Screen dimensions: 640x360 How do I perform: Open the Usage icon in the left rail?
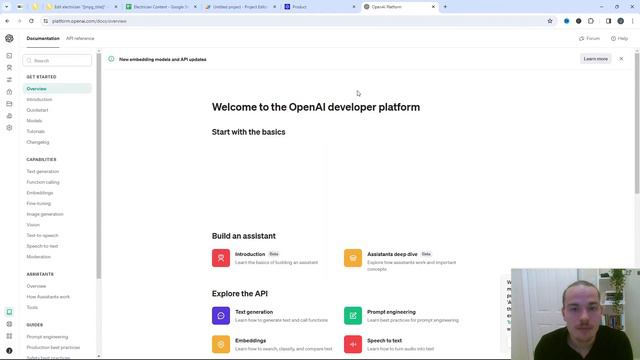tap(9, 116)
